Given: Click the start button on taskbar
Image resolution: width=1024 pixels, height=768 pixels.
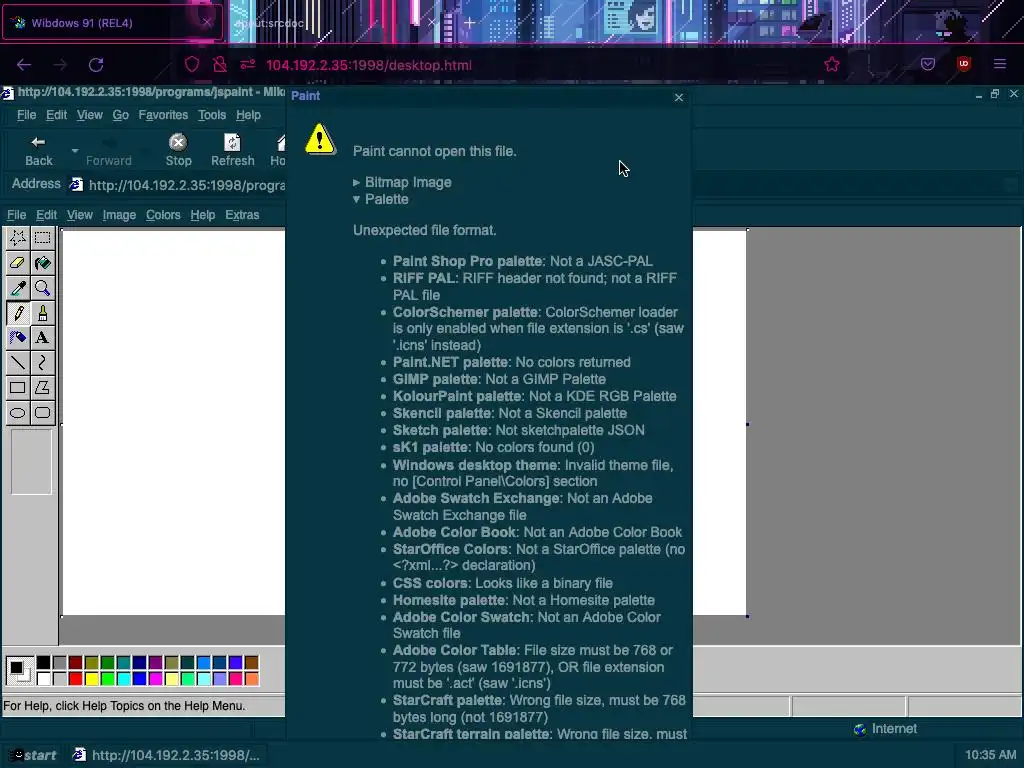Looking at the screenshot, I should (33, 755).
